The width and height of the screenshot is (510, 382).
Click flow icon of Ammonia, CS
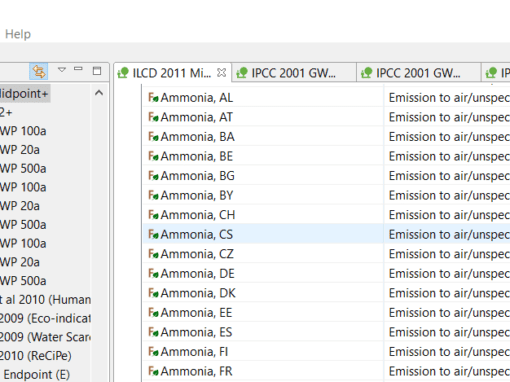pyautogui.click(x=153, y=234)
